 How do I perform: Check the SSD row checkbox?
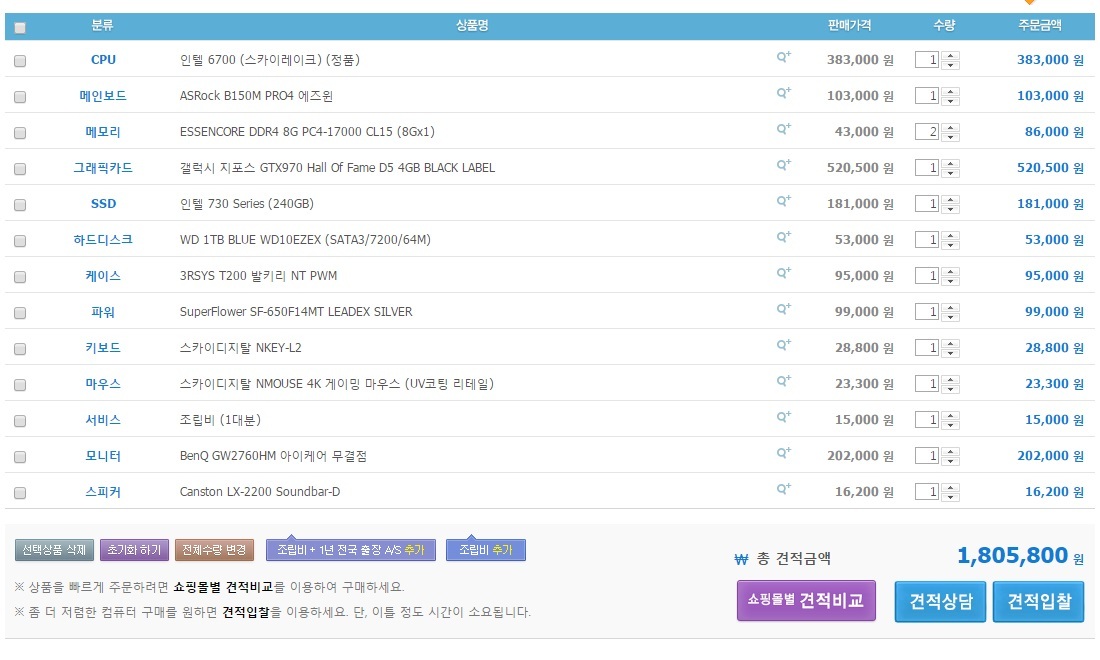pyautogui.click(x=20, y=205)
